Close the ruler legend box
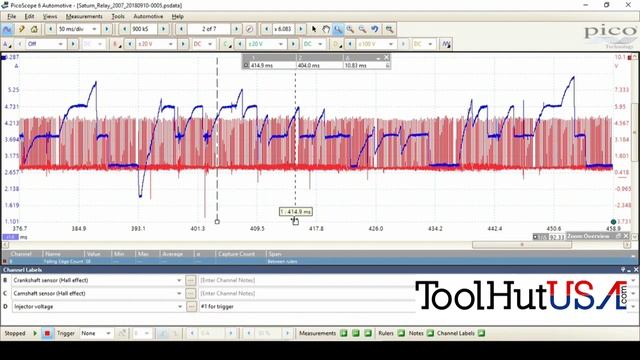Image resolution: width=640 pixels, height=360 pixels. [x=386, y=58]
